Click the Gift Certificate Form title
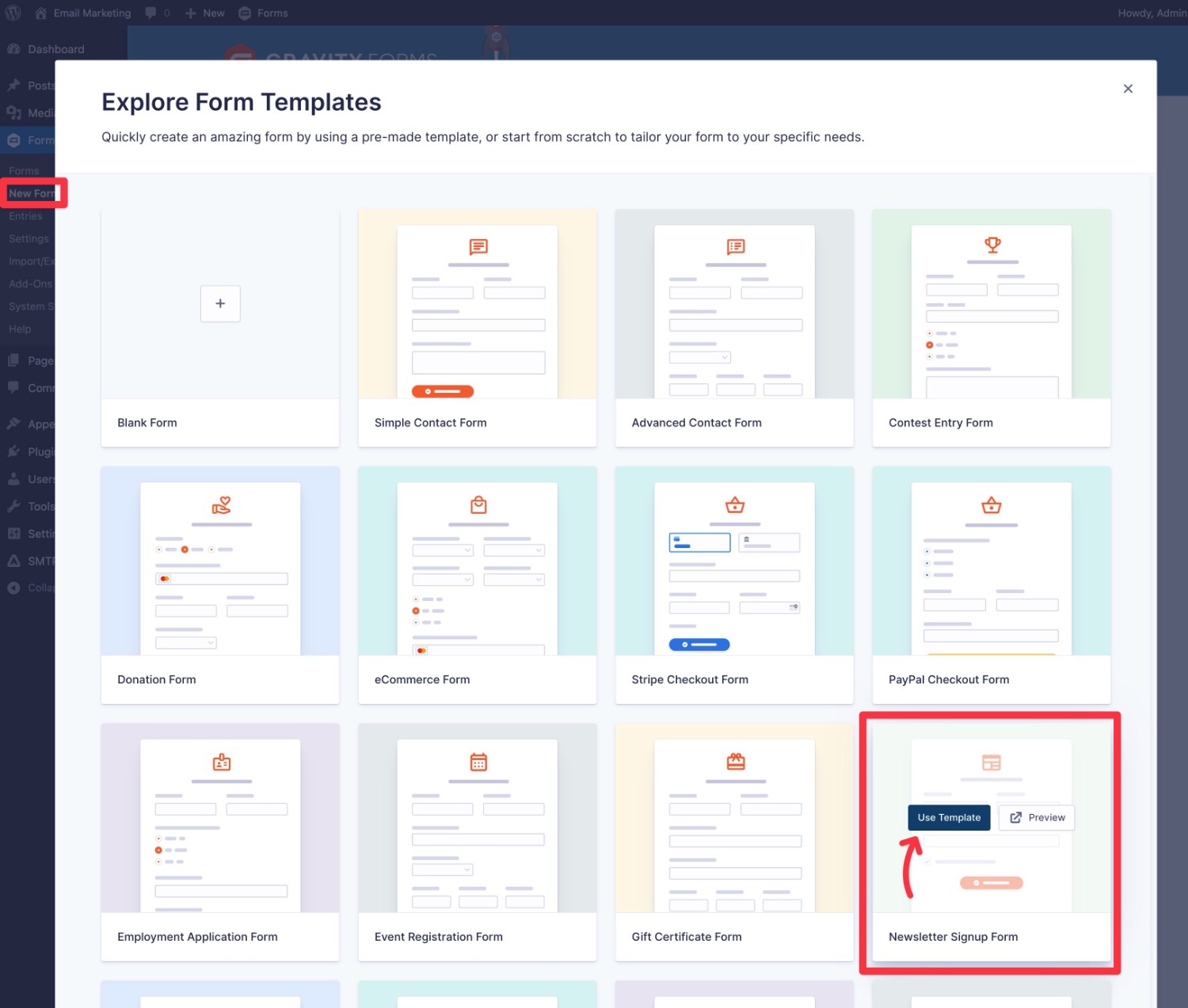This screenshot has height=1008, width=1188. click(x=687, y=937)
